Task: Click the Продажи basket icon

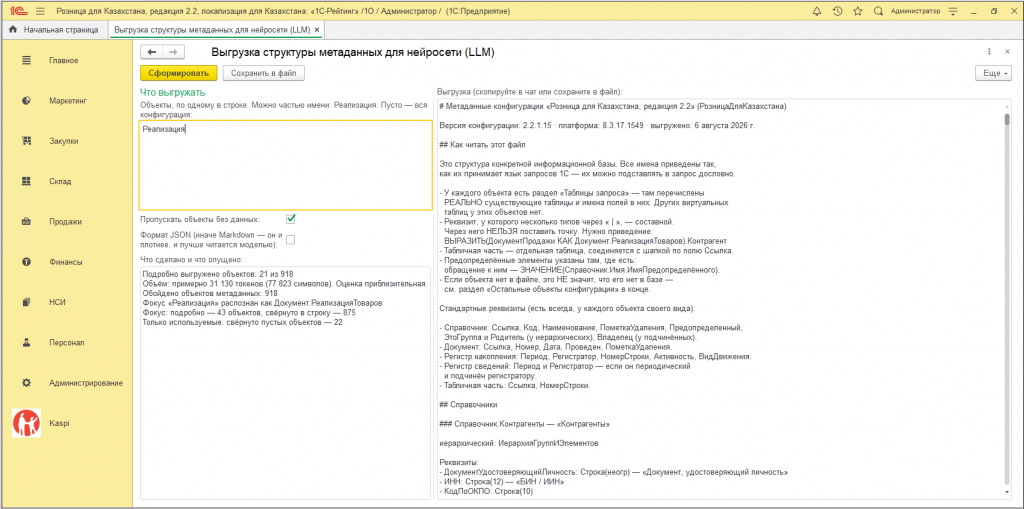Action: (27, 222)
